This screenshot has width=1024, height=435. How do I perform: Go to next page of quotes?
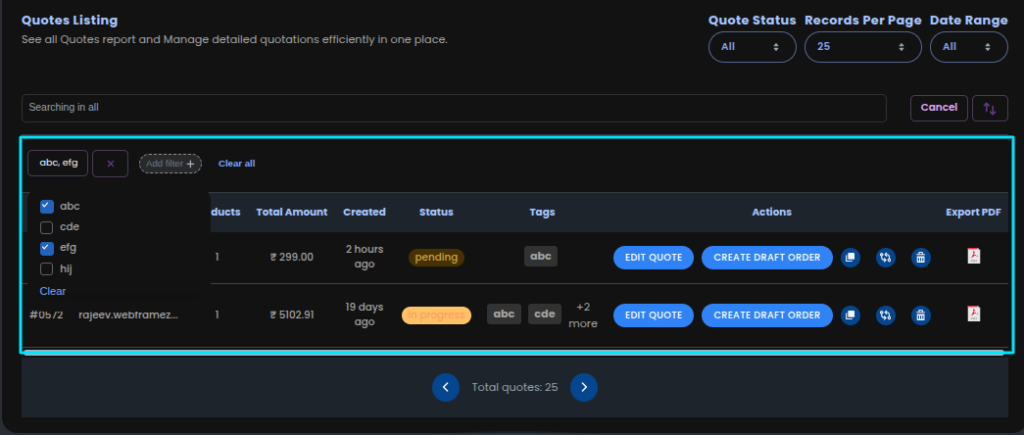click(584, 386)
